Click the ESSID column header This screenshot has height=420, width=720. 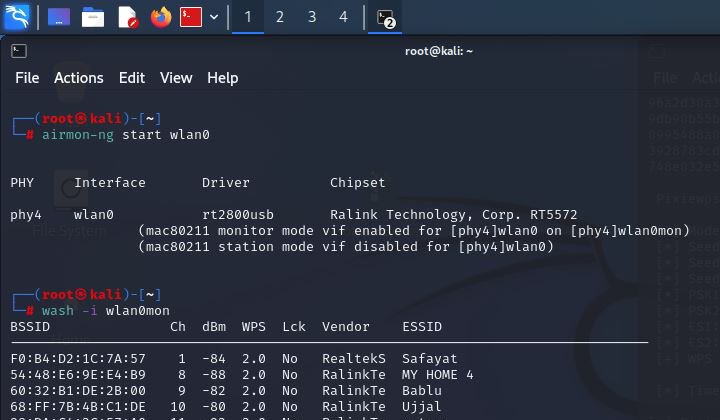click(422, 326)
